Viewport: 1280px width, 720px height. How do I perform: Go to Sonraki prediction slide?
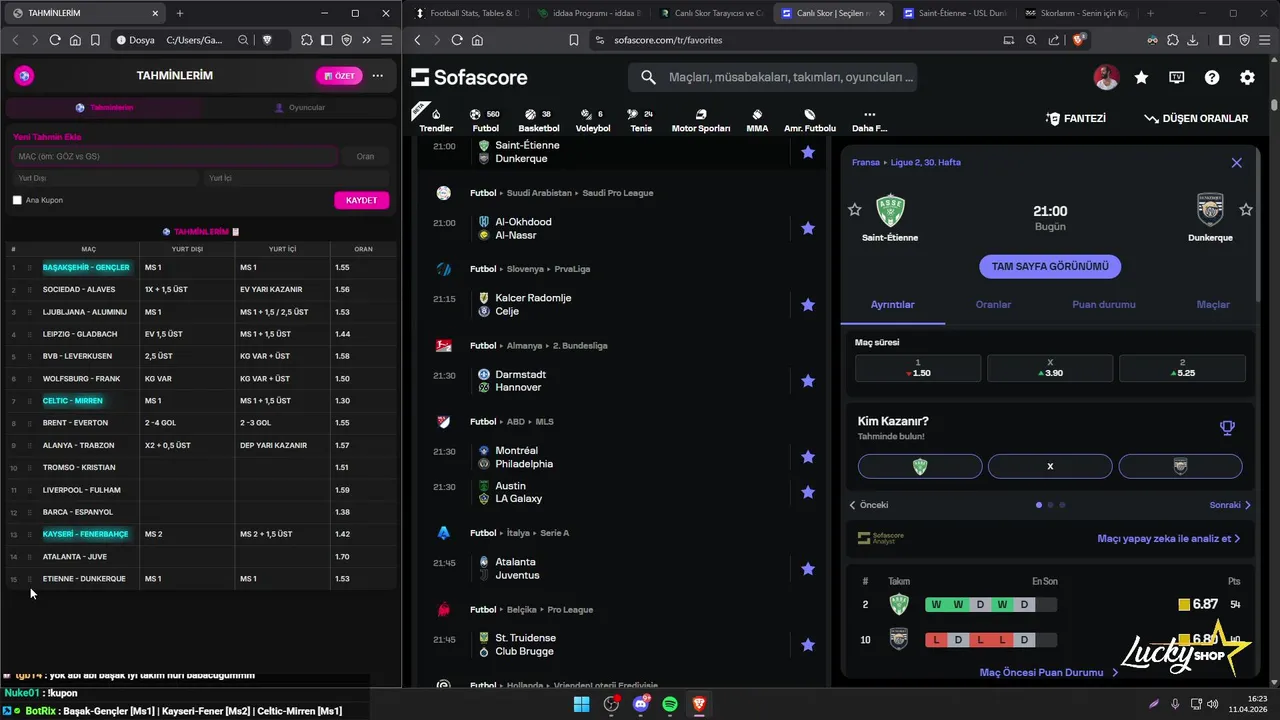tap(1230, 505)
